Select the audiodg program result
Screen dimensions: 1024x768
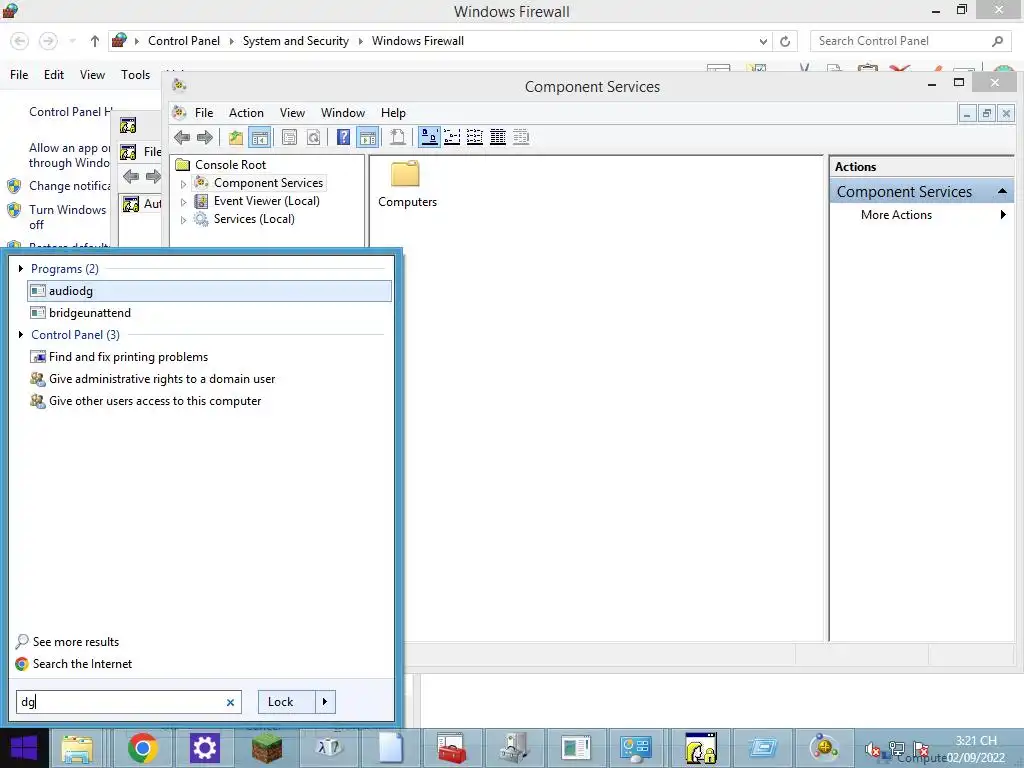click(x=209, y=291)
